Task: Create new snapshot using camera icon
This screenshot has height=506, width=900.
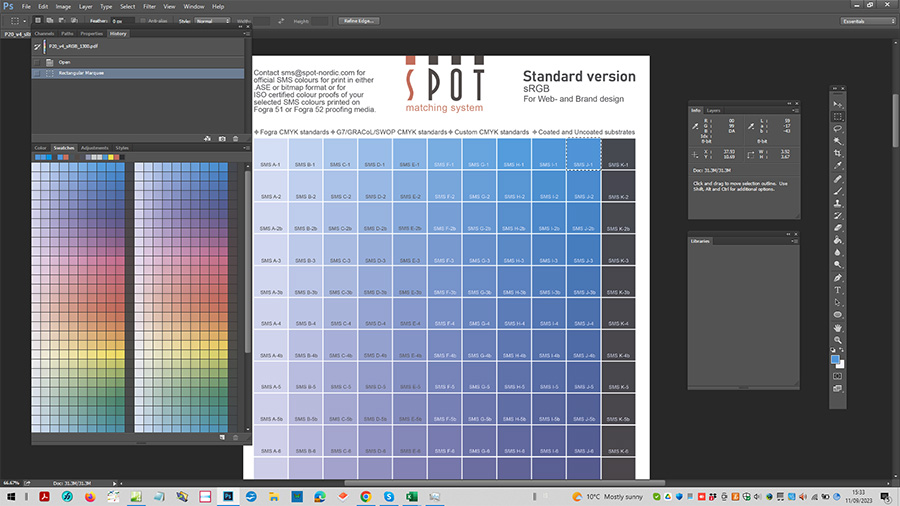Action: [x=222, y=138]
